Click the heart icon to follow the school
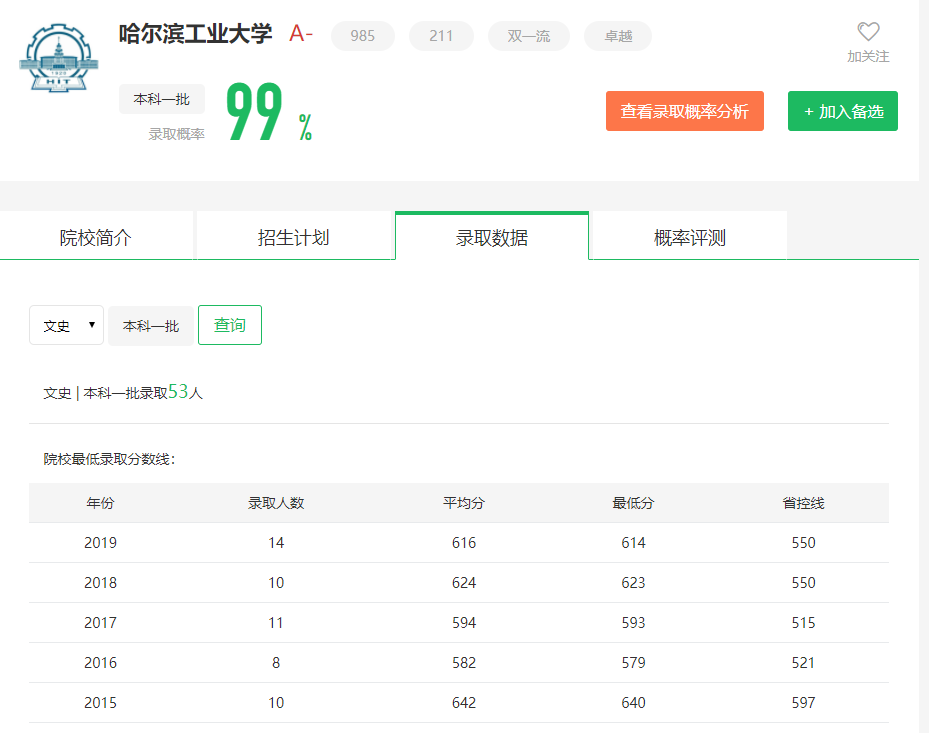 pos(868,31)
